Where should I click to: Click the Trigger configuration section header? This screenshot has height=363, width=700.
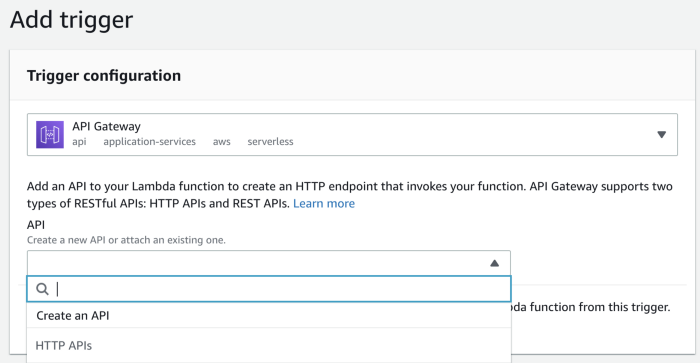tap(104, 75)
